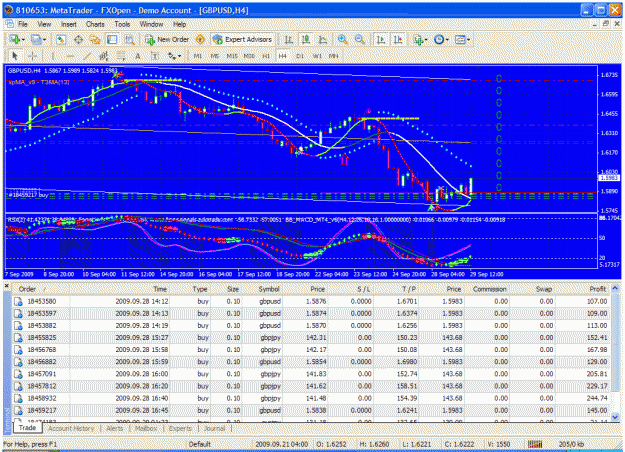Switch to the M15 timeframe
625x452 pixels.
pos(232,56)
